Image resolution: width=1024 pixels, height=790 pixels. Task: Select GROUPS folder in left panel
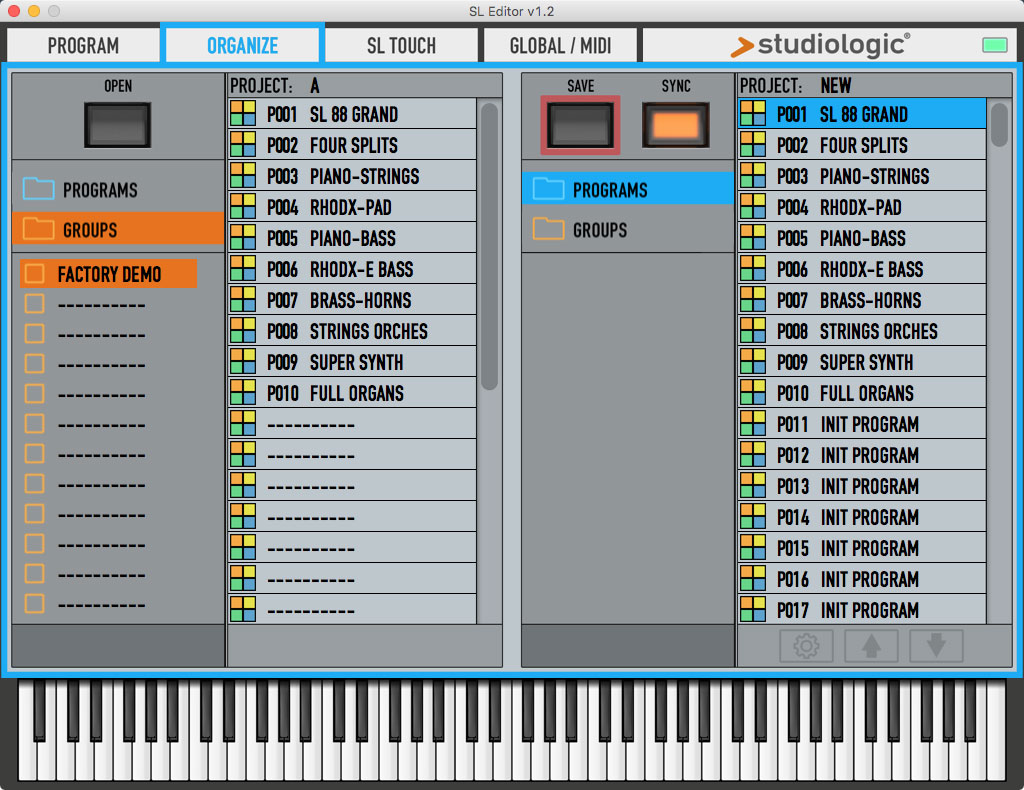118,229
